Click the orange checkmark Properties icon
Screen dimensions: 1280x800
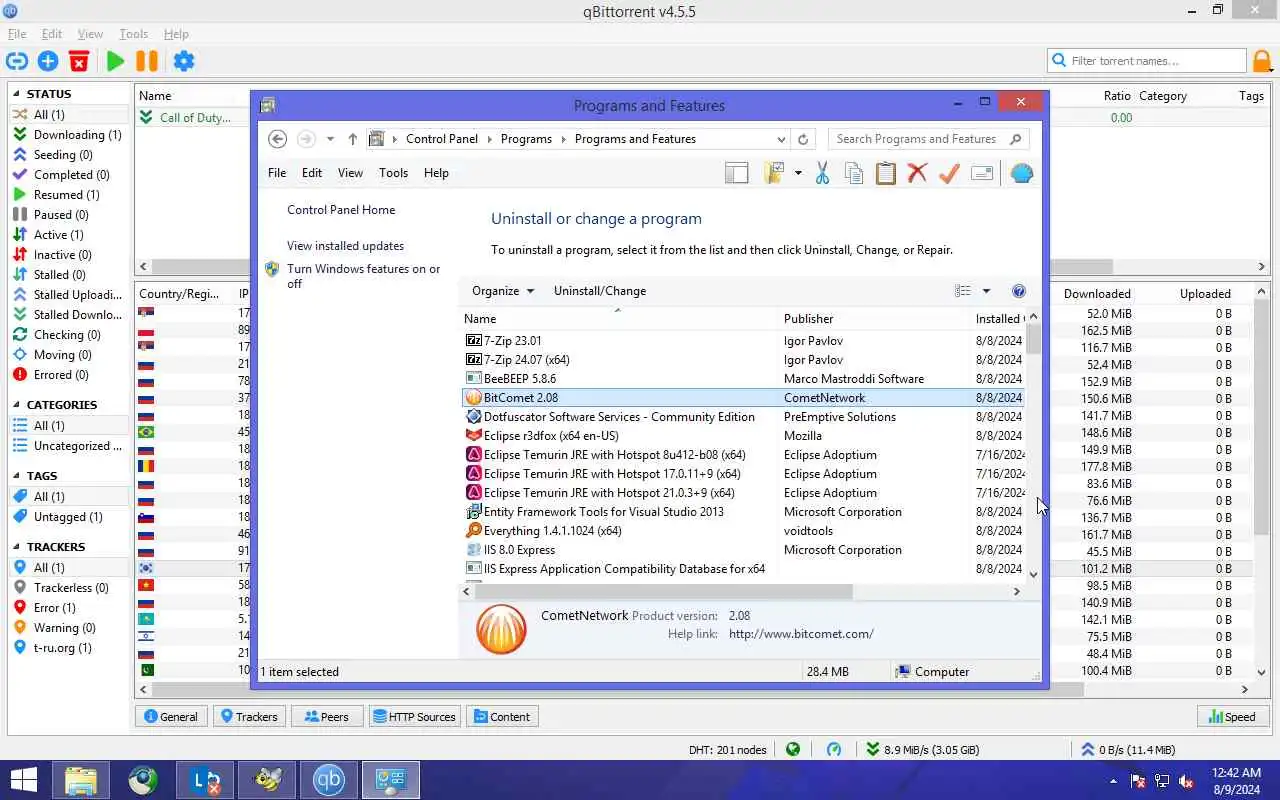point(949,173)
